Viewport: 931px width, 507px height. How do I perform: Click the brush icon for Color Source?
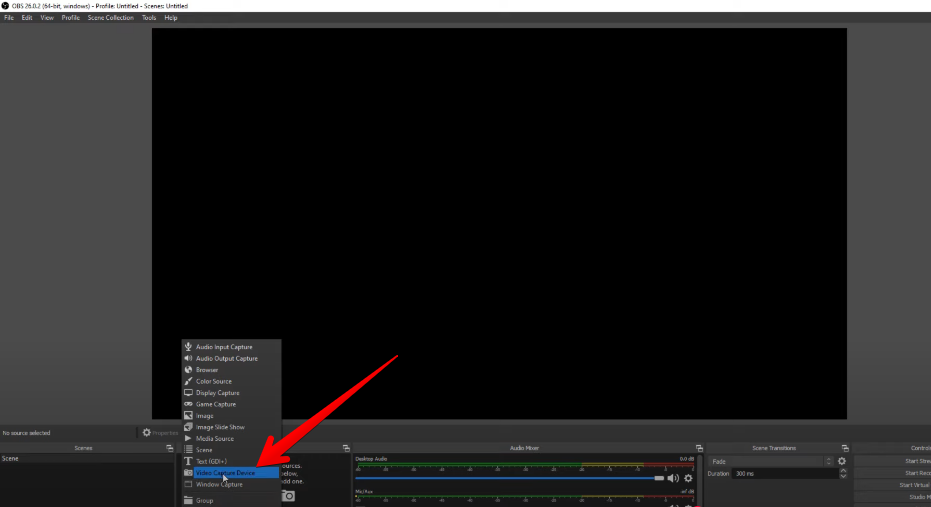188,381
